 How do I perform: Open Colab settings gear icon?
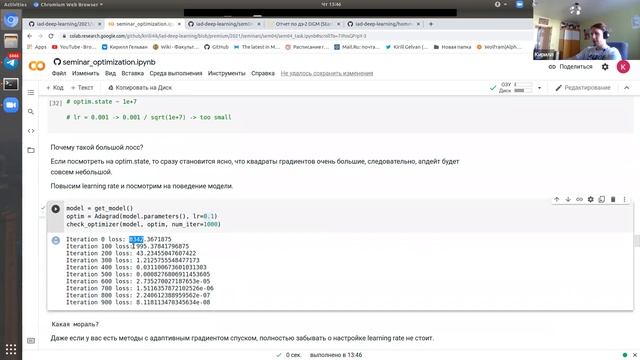click(605, 67)
